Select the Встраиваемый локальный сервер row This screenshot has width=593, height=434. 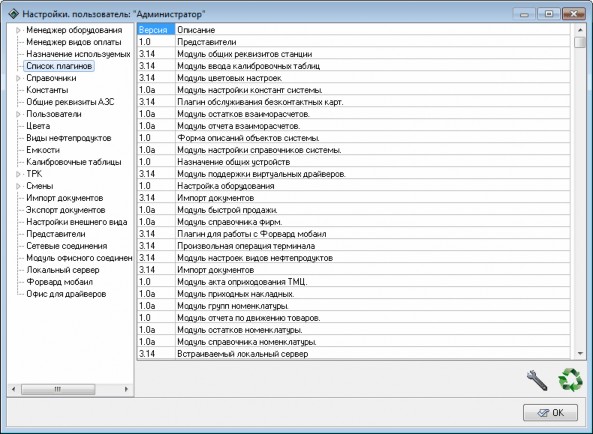[354, 354]
